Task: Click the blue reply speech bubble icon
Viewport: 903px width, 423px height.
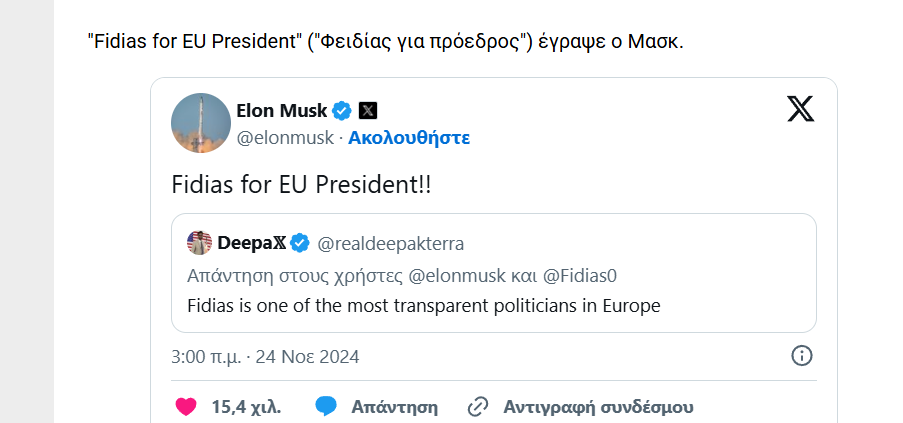Action: click(325, 407)
